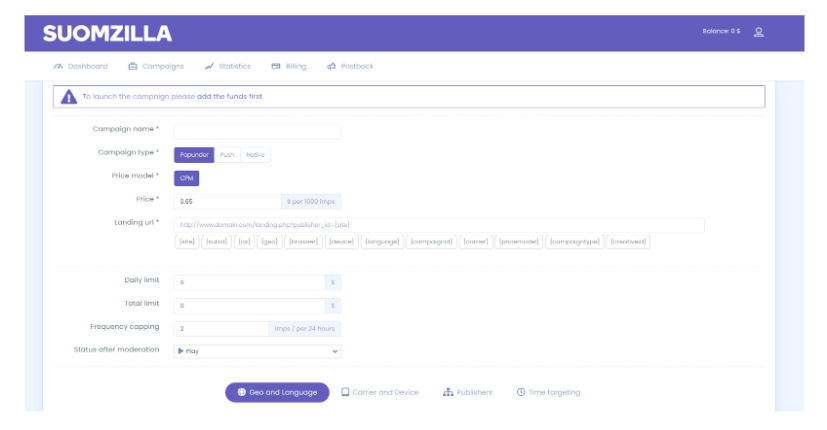Insert the {carrier} macro tag

pos(476,242)
